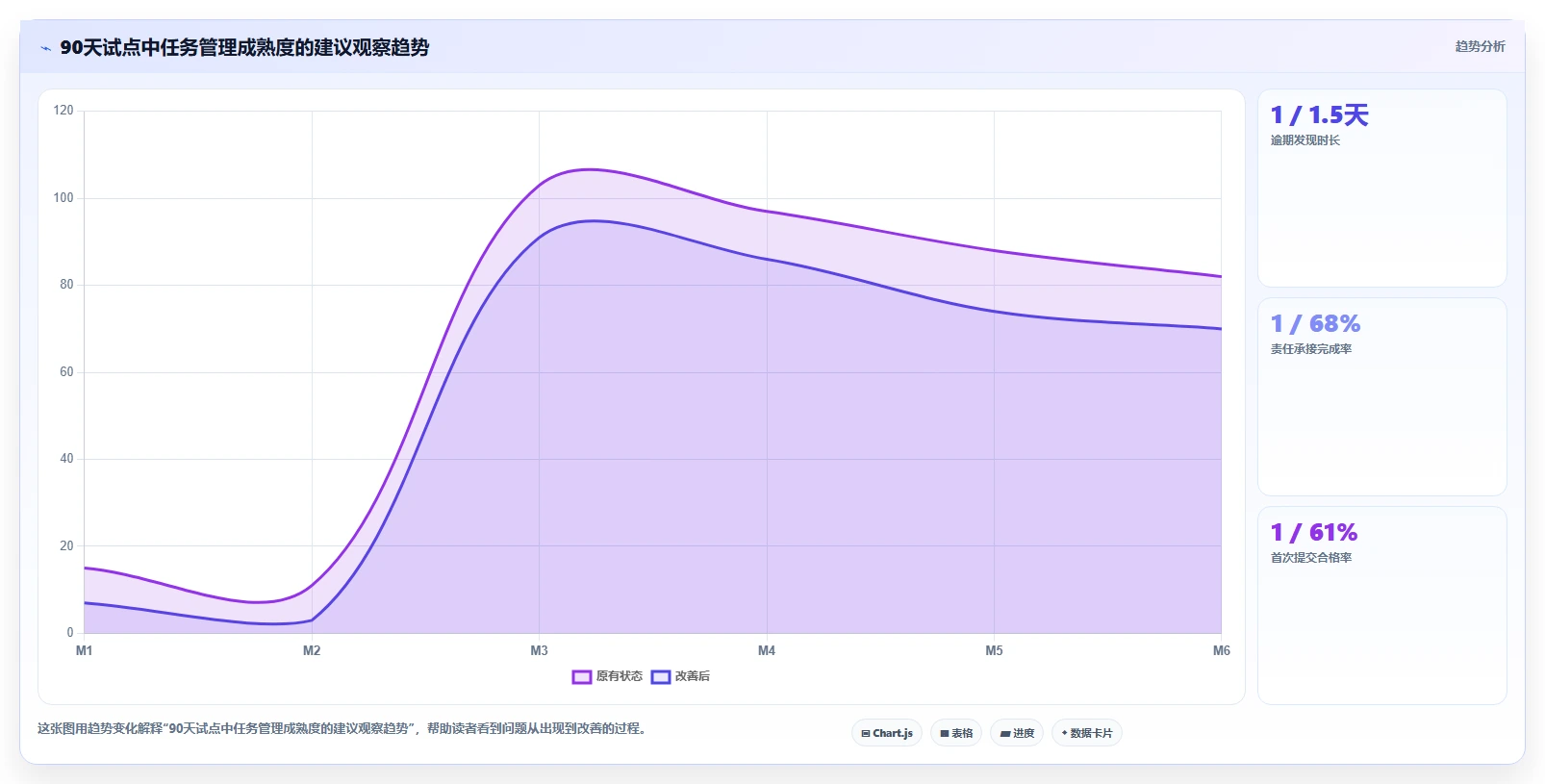This screenshot has width=1545, height=784.
Task: Click the M3 axis label
Action: (539, 651)
